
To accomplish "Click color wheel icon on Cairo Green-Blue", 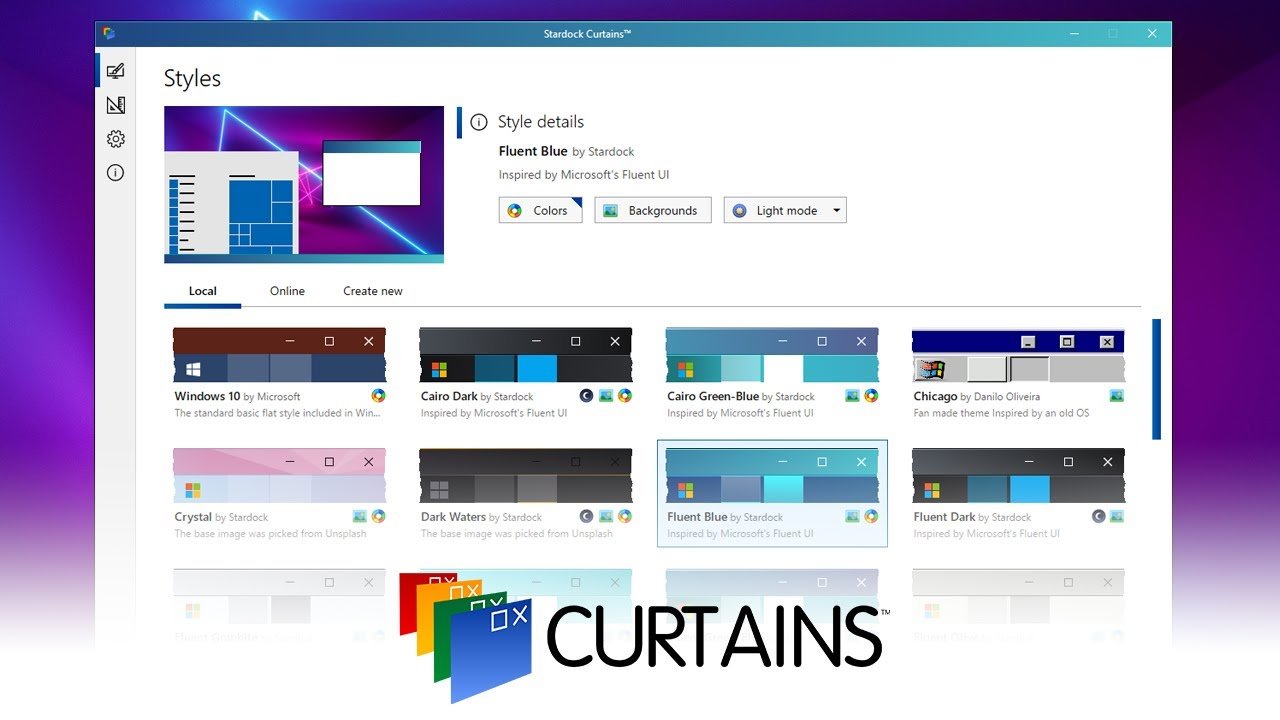I will (871, 396).
